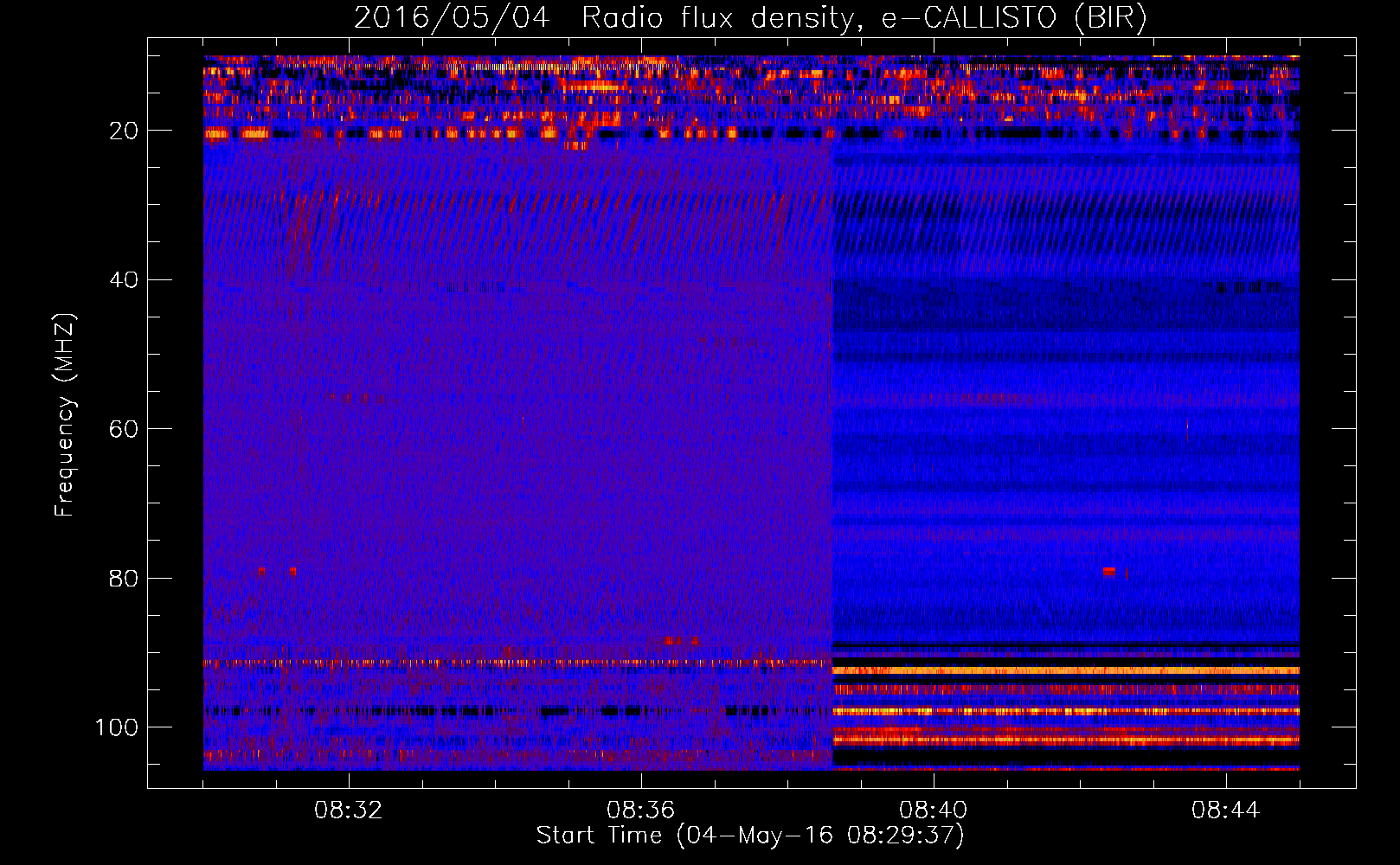Select the 08:32 time tick label
The width and height of the screenshot is (1400, 865).
click(x=349, y=811)
